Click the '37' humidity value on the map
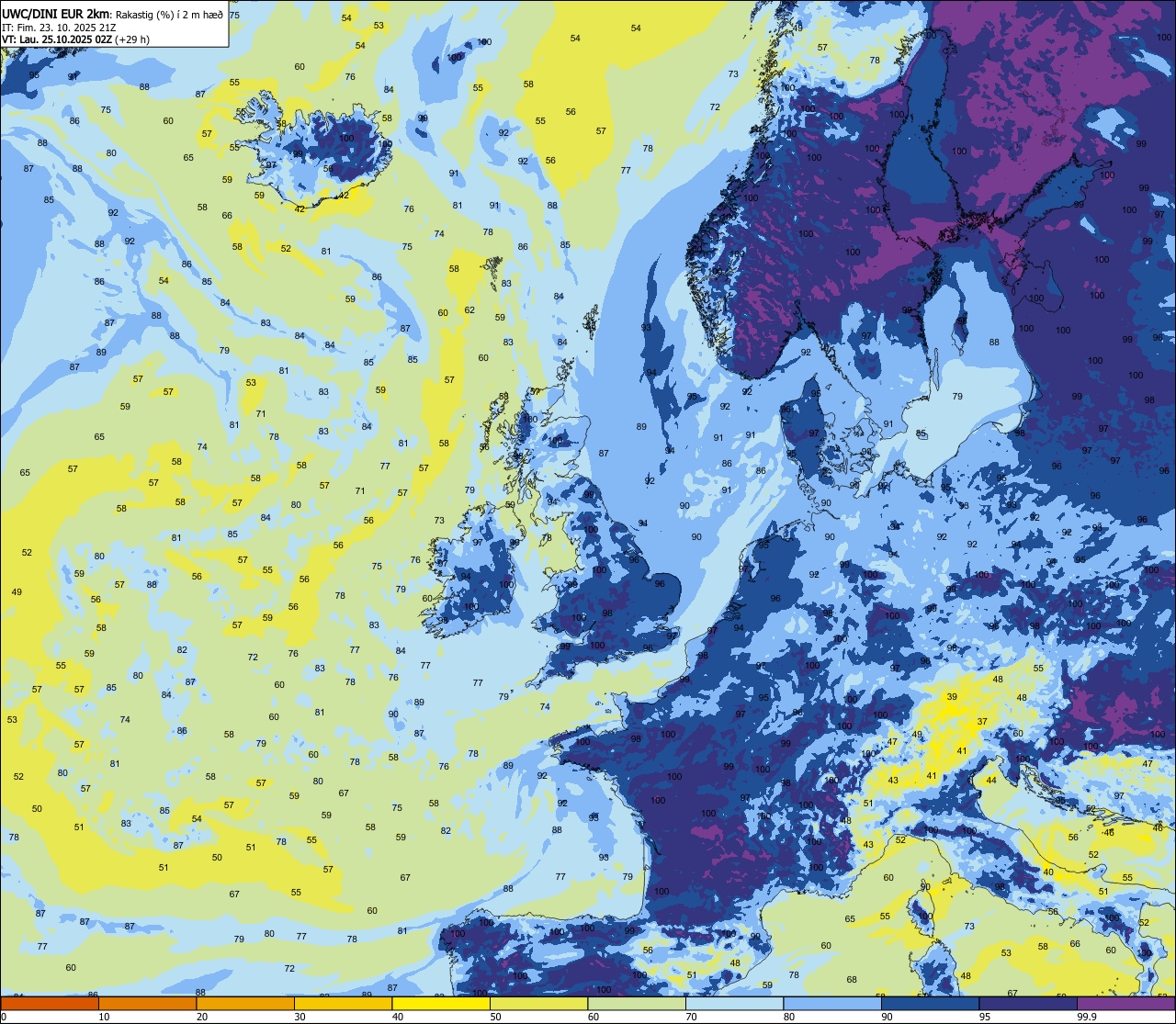 [982, 721]
